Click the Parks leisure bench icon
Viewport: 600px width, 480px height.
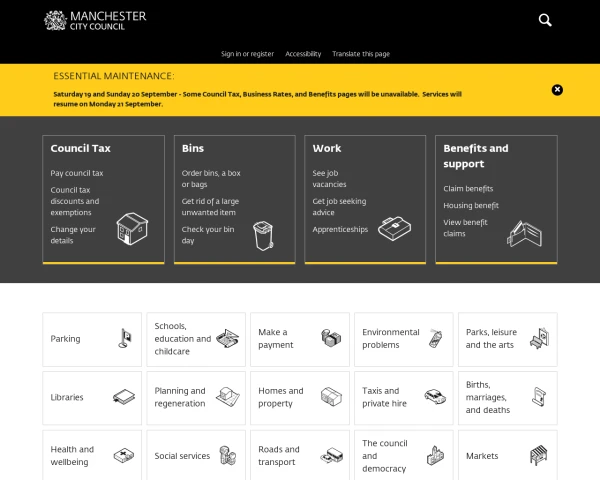[540, 338]
